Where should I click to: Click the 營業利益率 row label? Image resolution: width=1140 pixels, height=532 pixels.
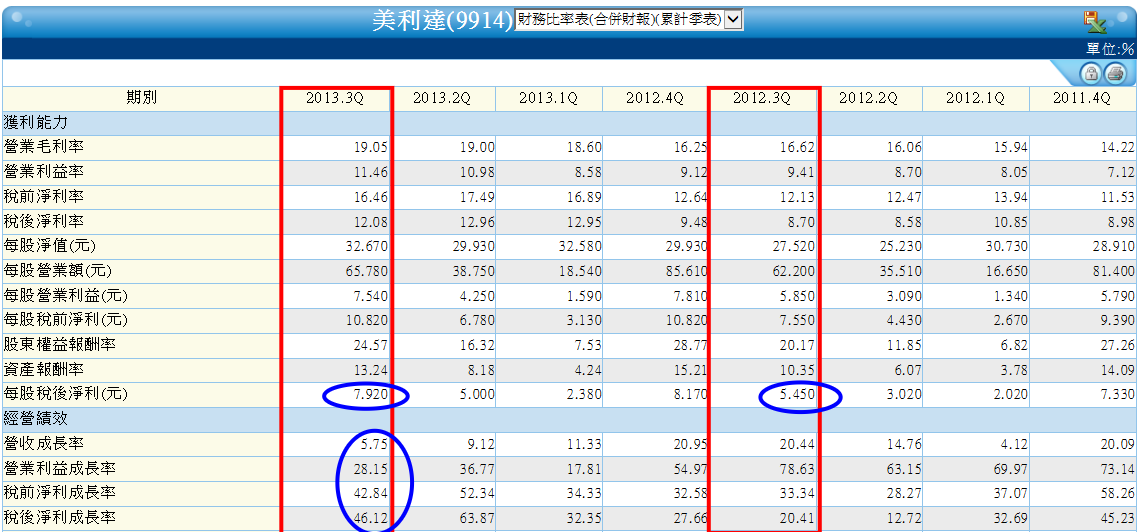(x=44, y=172)
